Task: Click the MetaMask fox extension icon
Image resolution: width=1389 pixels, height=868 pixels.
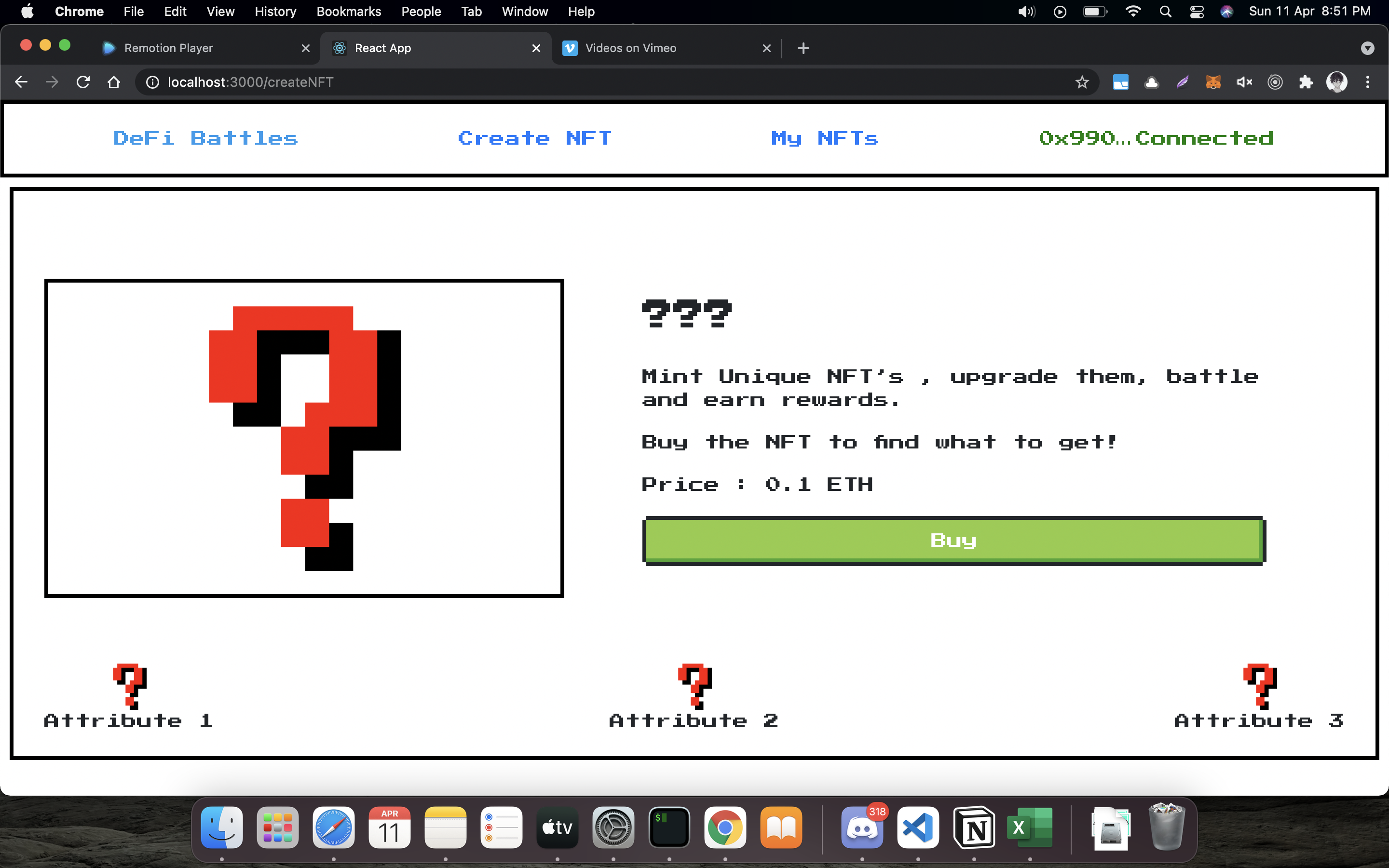Action: coord(1213,82)
